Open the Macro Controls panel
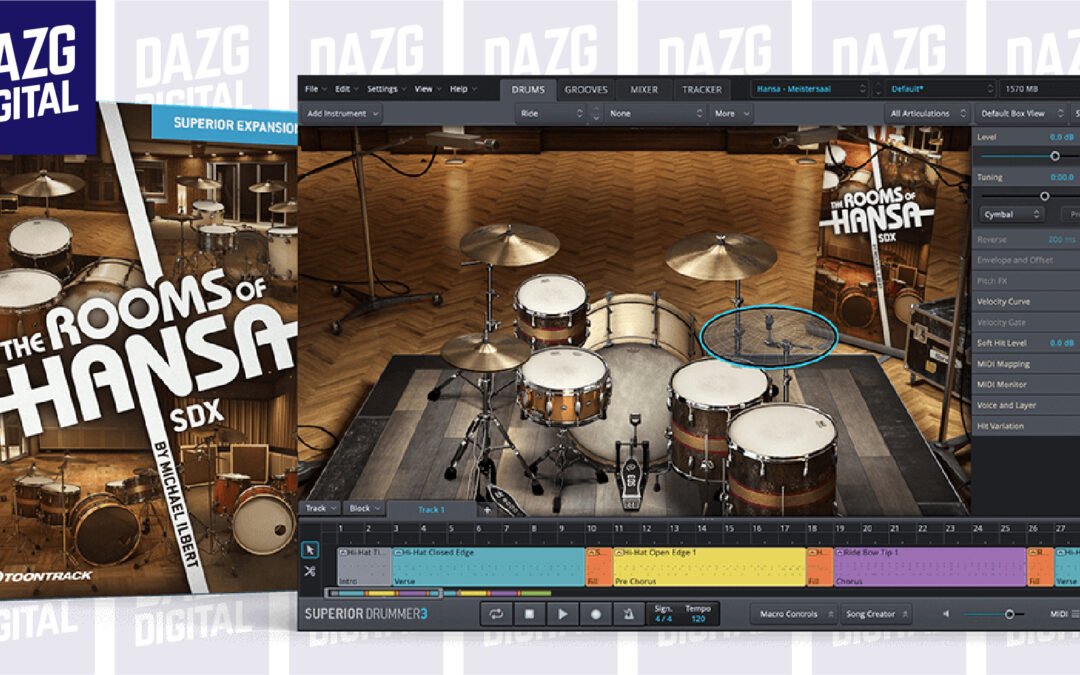 [x=794, y=614]
